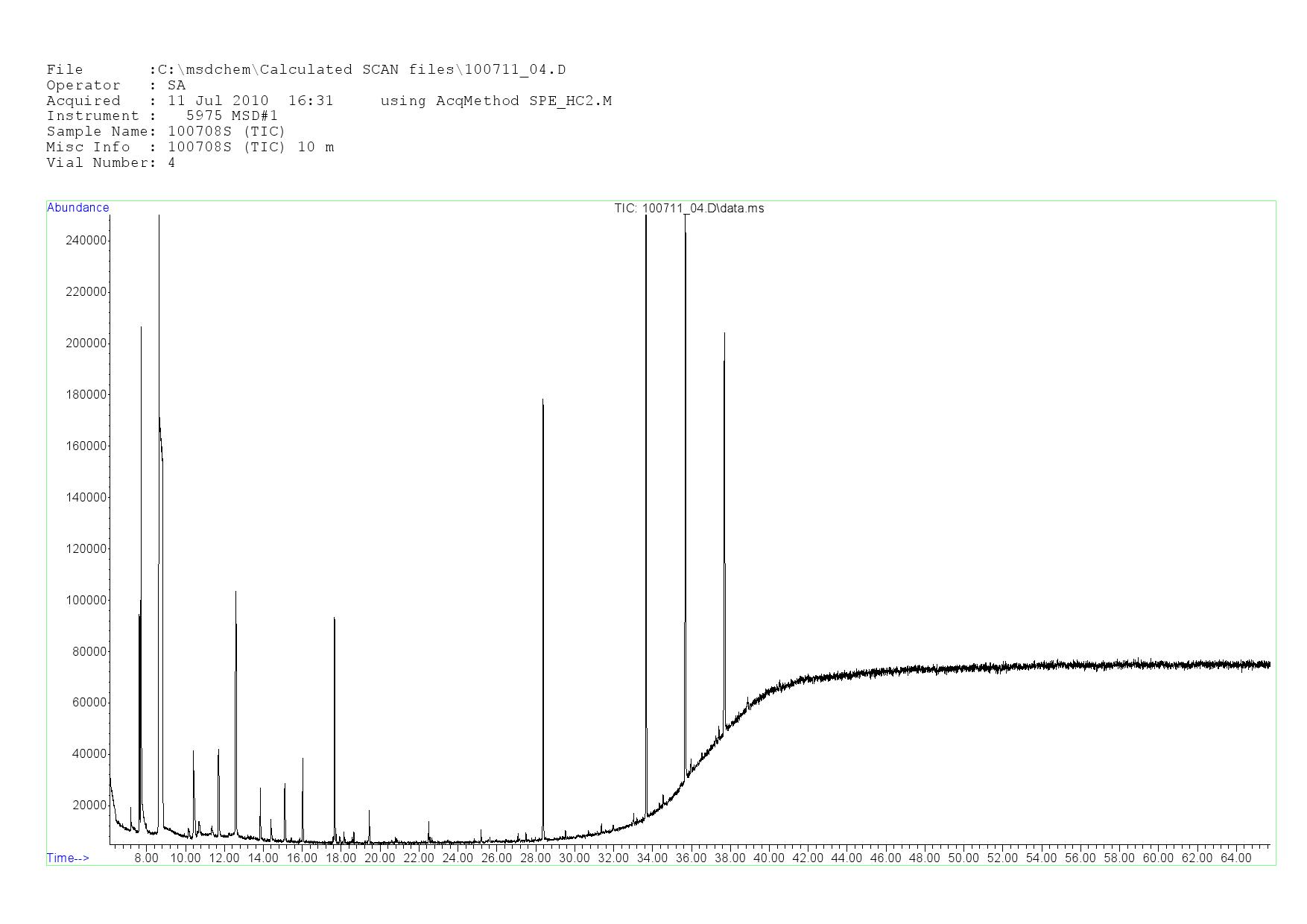
Task: Click the 20000 abundance axis tick label
Action: click(89, 806)
